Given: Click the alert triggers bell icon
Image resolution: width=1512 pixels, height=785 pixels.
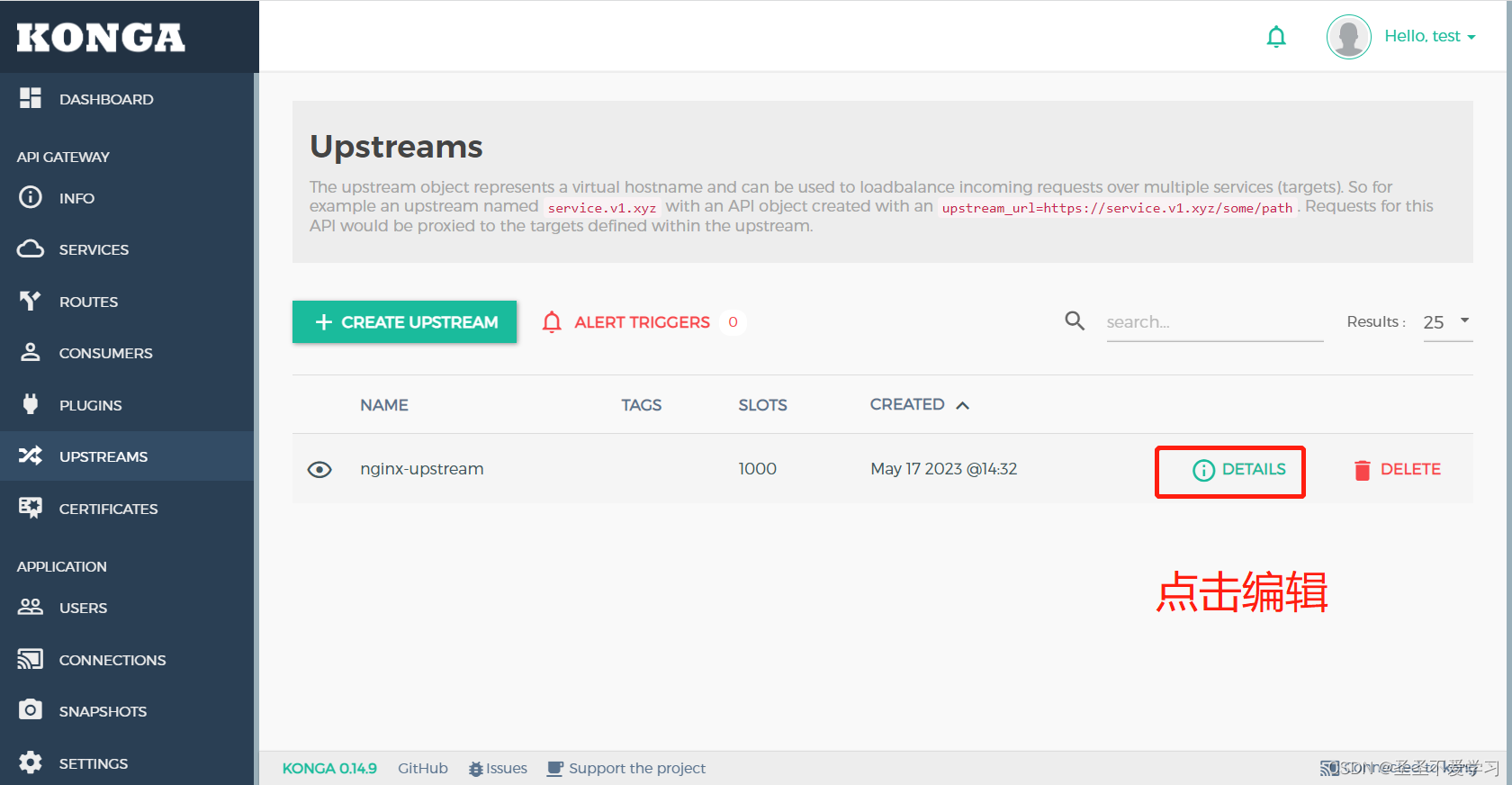Looking at the screenshot, I should point(552,322).
